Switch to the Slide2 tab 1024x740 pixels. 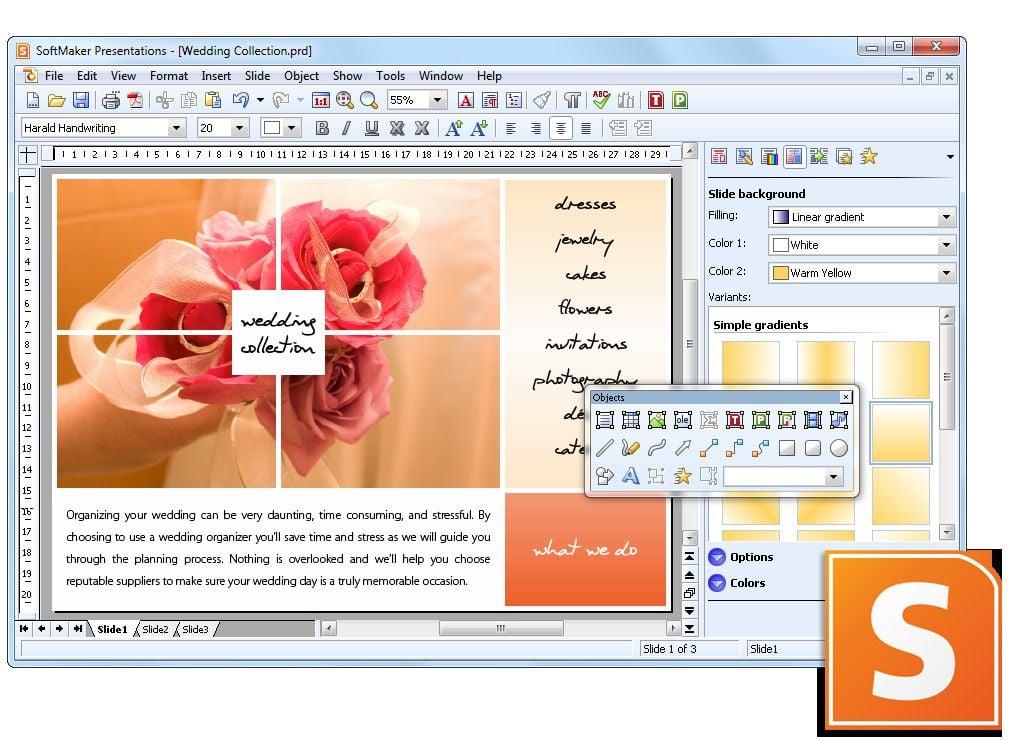[155, 630]
